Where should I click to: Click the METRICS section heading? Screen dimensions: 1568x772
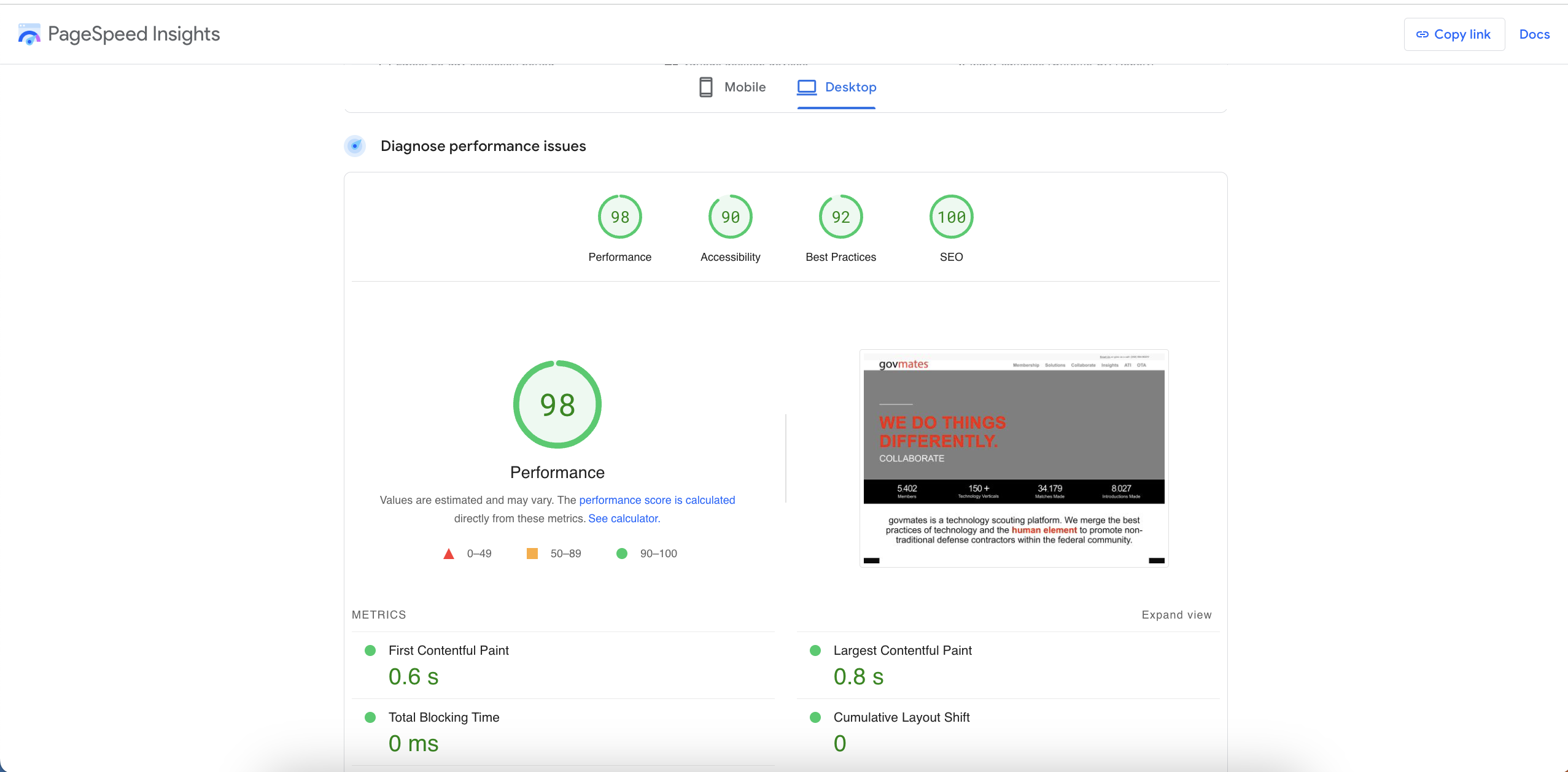click(379, 615)
